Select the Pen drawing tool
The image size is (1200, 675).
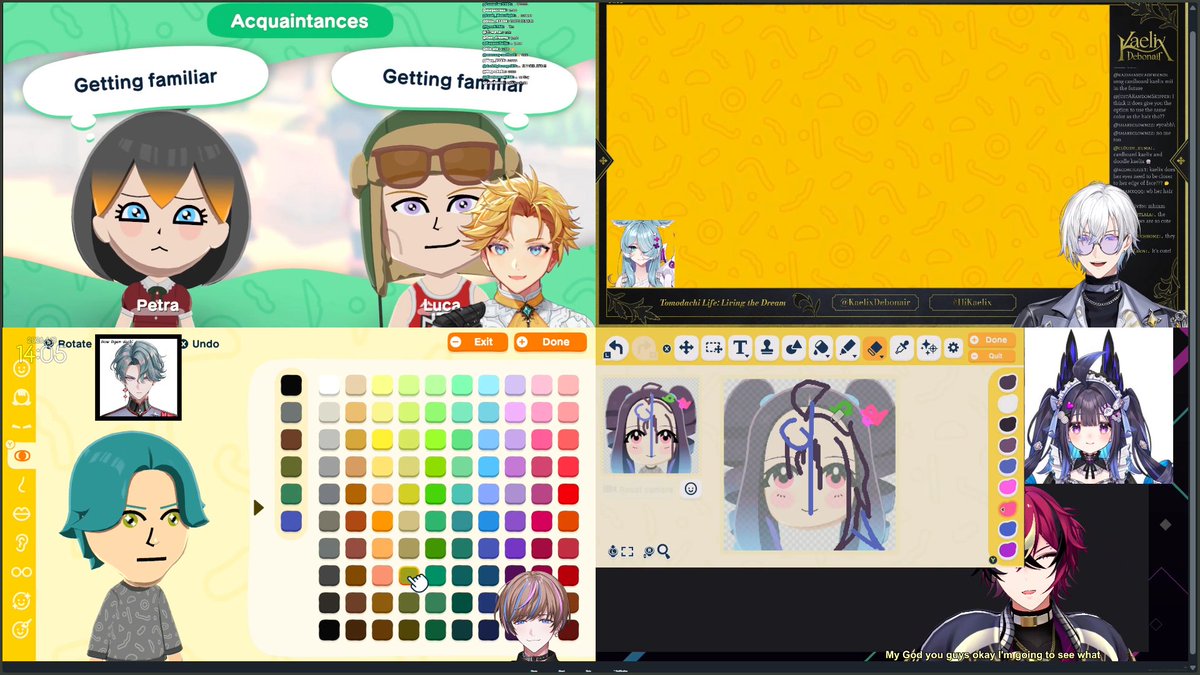pos(848,348)
